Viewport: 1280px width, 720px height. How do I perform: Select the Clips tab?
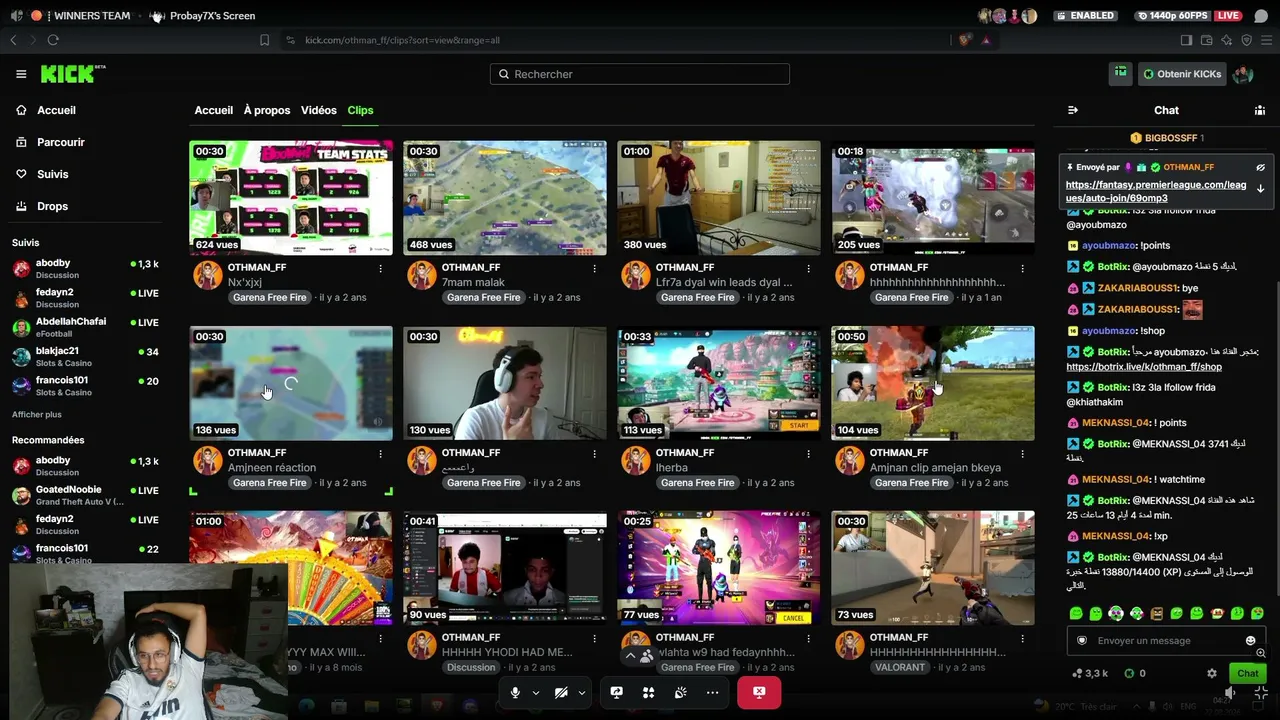coord(360,110)
